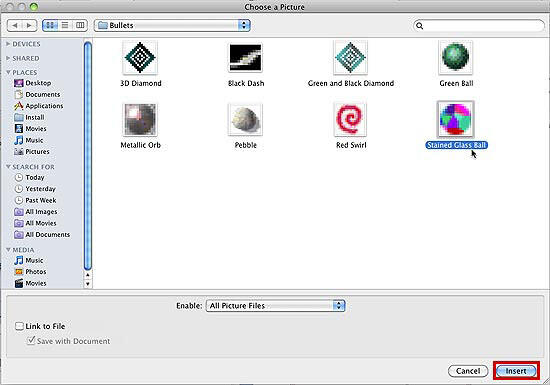The image size is (550, 385).
Task: Select the Pebble bullet image
Action: click(x=246, y=119)
